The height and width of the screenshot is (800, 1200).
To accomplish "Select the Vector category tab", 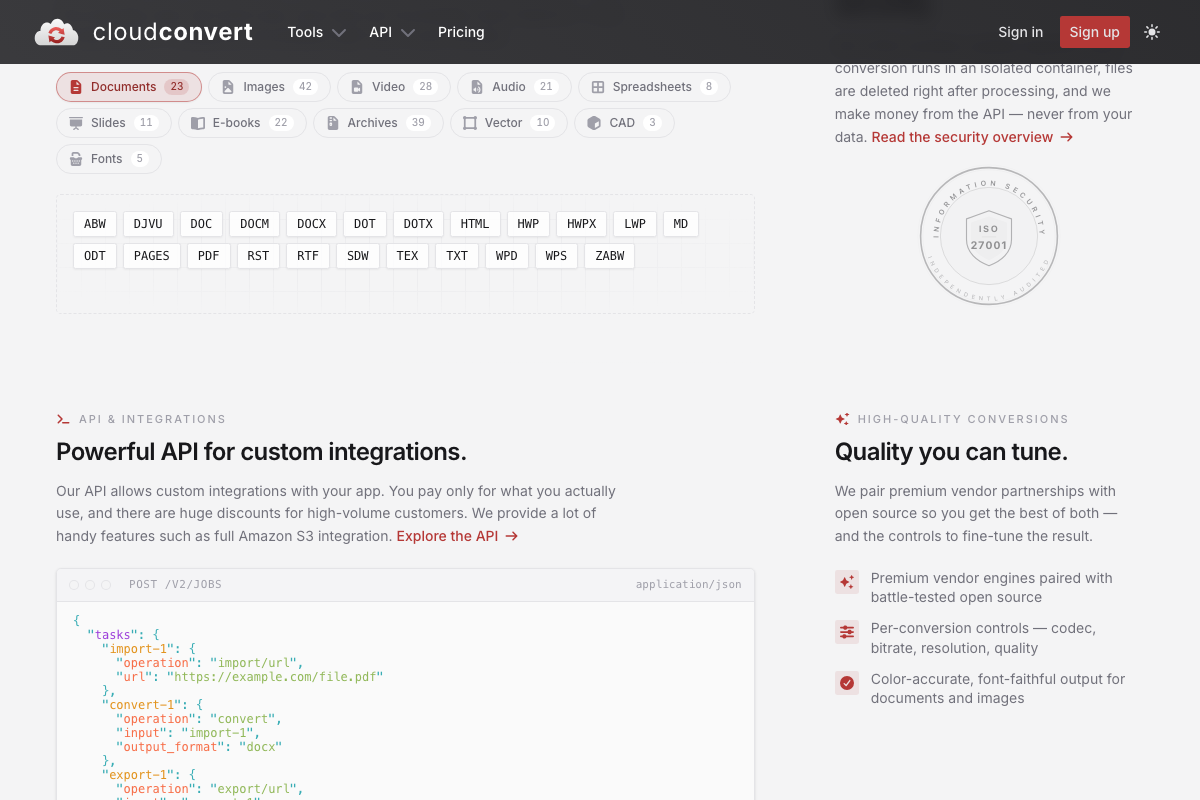I will click(509, 123).
